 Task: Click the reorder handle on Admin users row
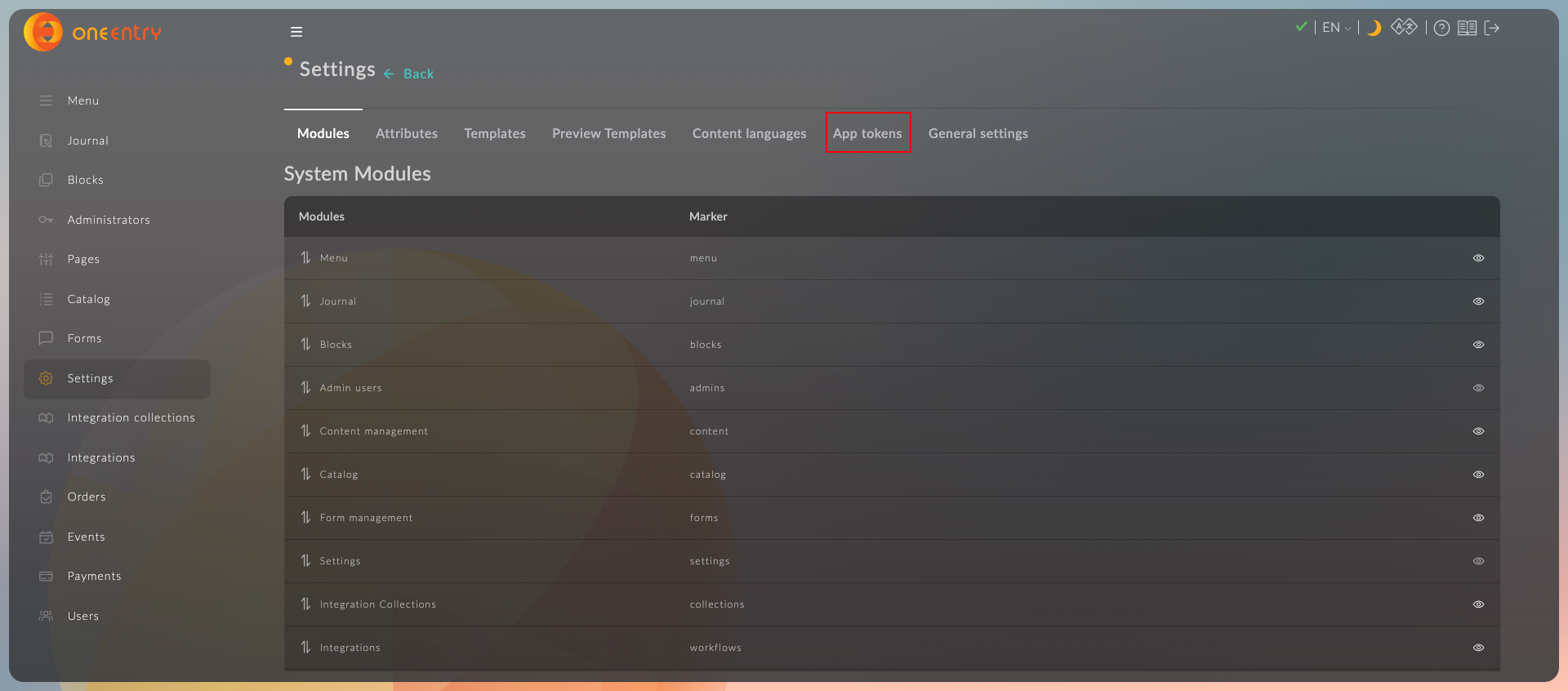click(305, 387)
